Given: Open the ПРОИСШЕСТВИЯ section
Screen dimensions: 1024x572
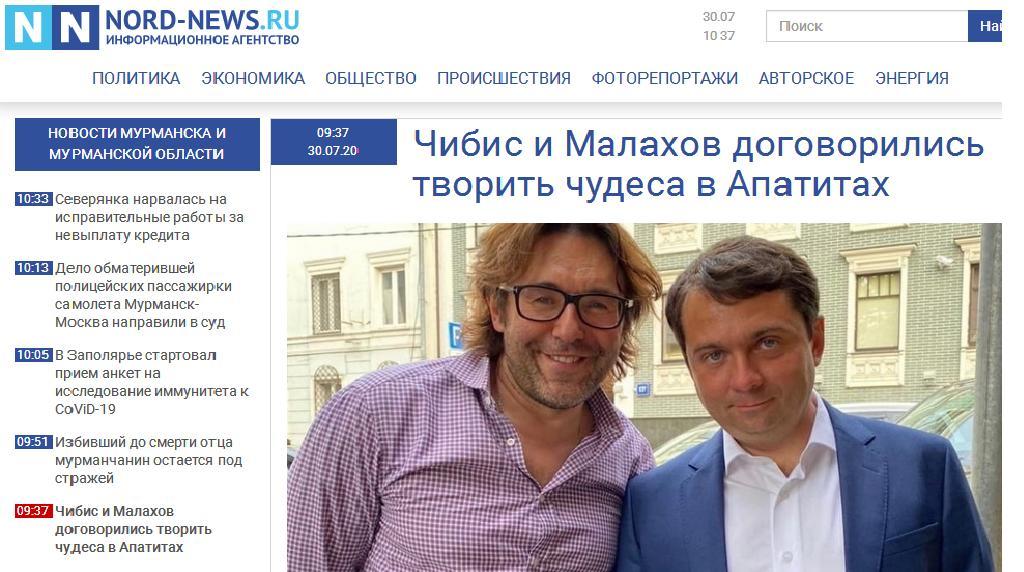Looking at the screenshot, I should 504,78.
